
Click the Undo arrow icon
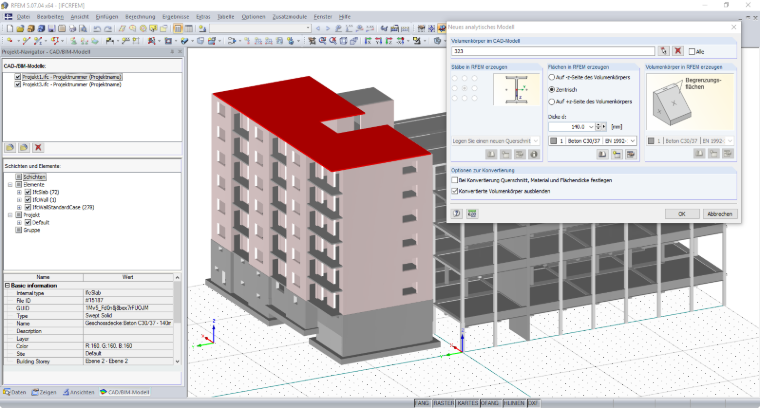pyautogui.click(x=97, y=29)
